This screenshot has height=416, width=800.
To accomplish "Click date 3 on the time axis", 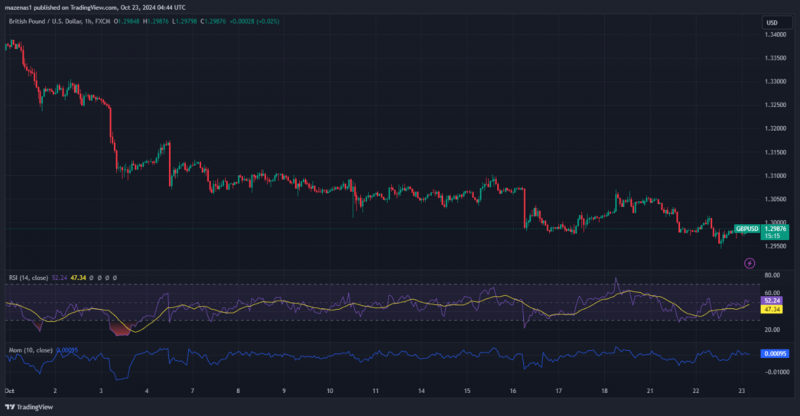I will [x=101, y=391].
